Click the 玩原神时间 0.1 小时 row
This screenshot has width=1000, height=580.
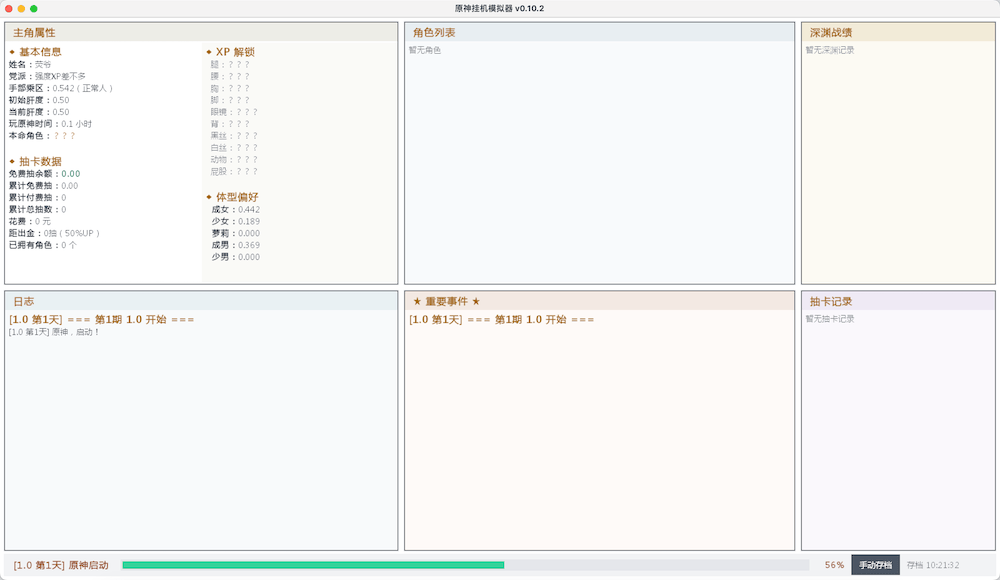(x=50, y=124)
